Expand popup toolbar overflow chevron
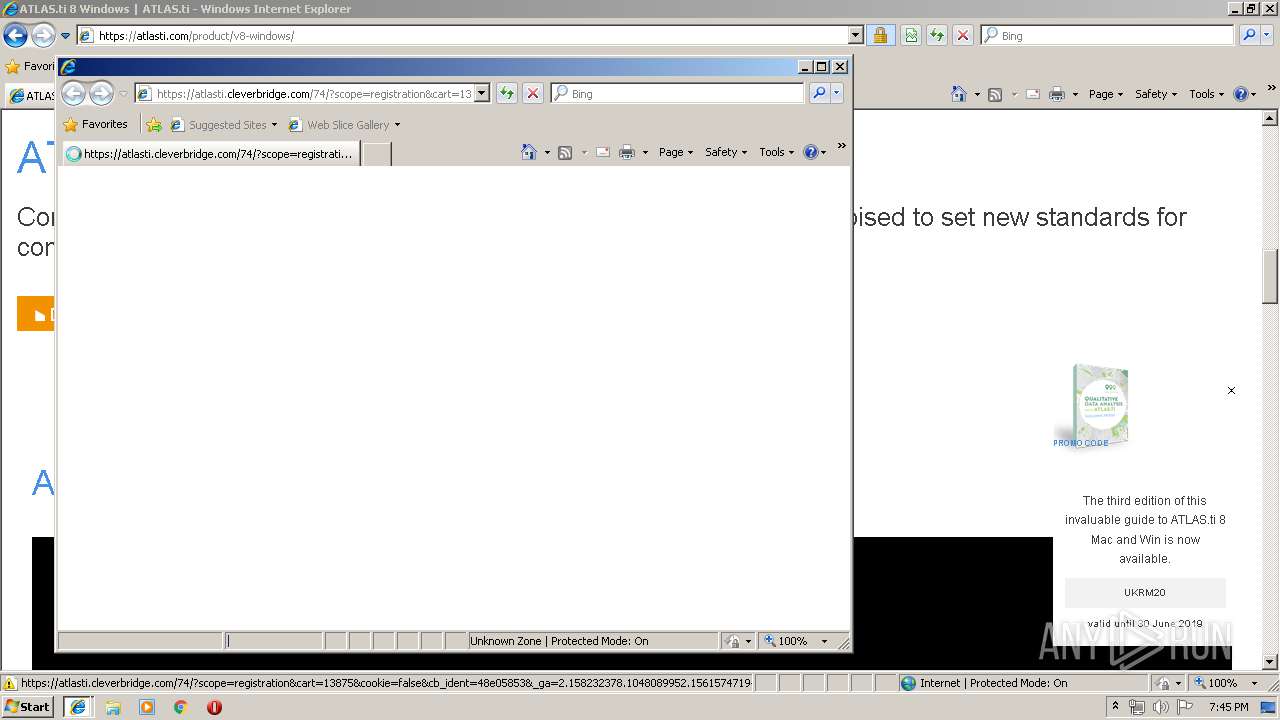Viewport: 1280px width, 720px height. click(842, 146)
